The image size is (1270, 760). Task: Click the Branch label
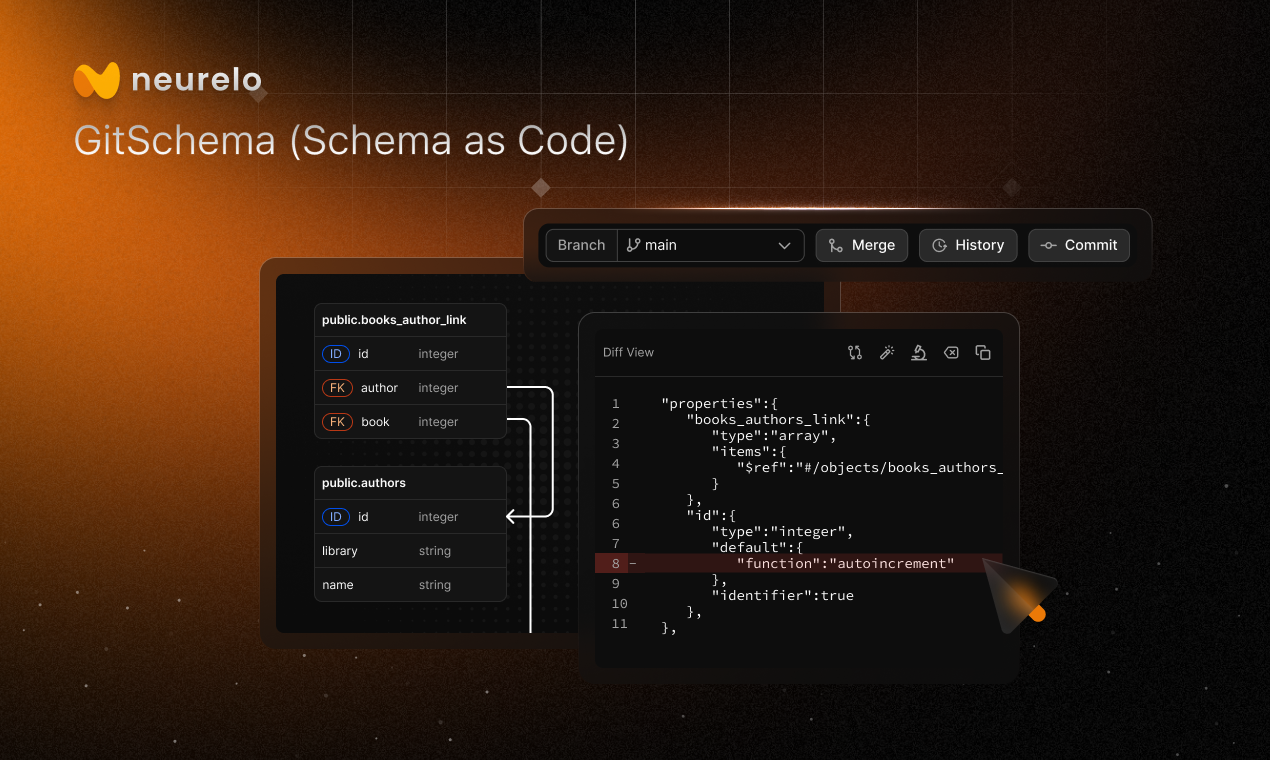coord(581,245)
